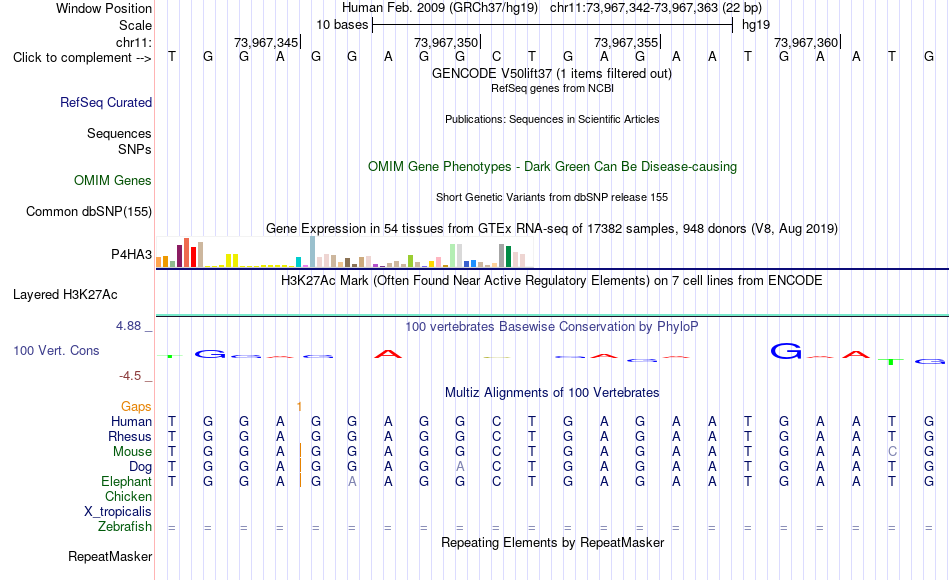Click the 73,967,360 ruler coordinate

806,42
